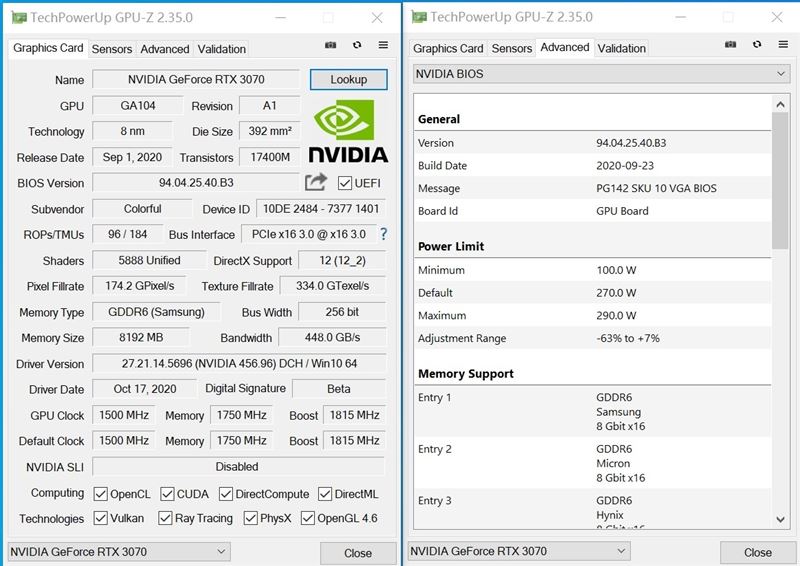Click the Device ID field 10DE 2484
This screenshot has height=566, width=800.
point(321,209)
